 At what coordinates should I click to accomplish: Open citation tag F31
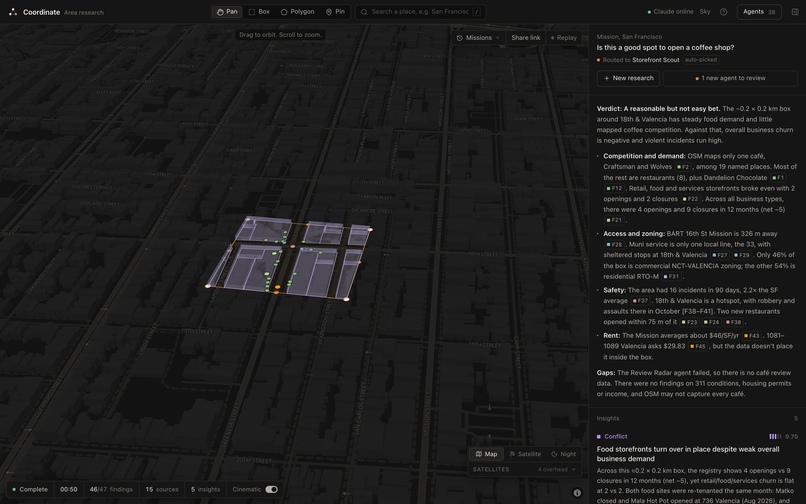671,277
